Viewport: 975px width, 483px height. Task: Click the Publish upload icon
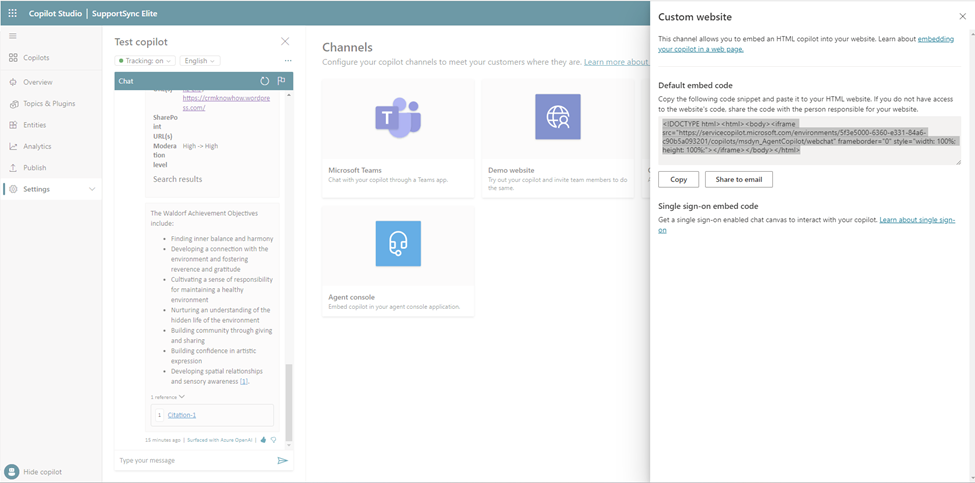click(13, 168)
